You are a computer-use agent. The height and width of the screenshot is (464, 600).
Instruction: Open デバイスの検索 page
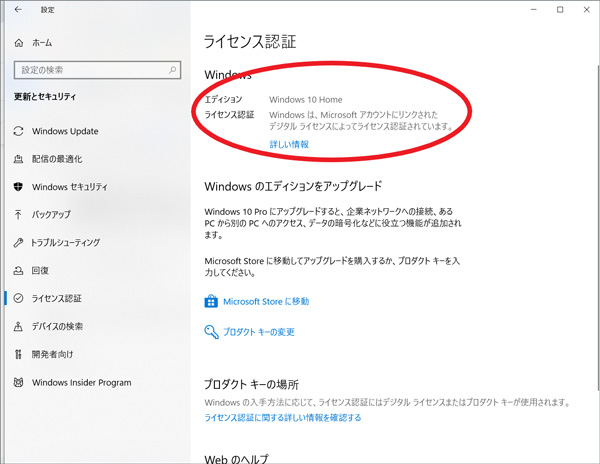57,326
